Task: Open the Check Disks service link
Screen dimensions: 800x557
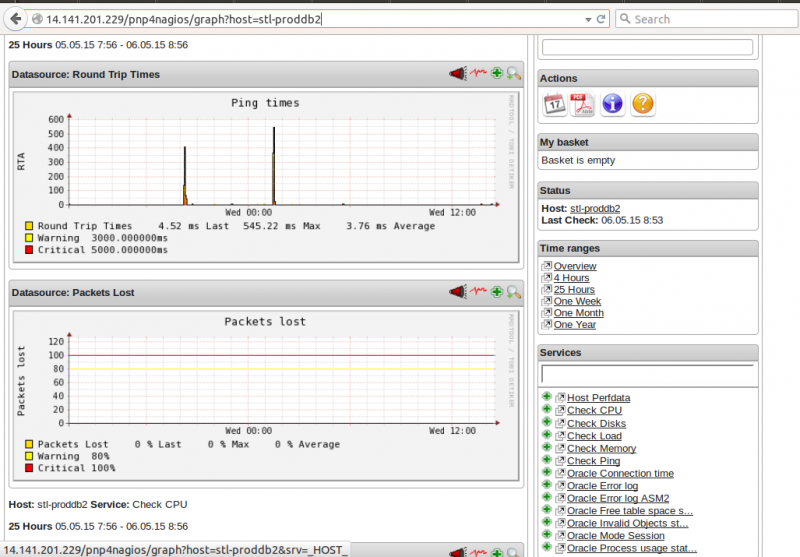Action: coord(596,424)
